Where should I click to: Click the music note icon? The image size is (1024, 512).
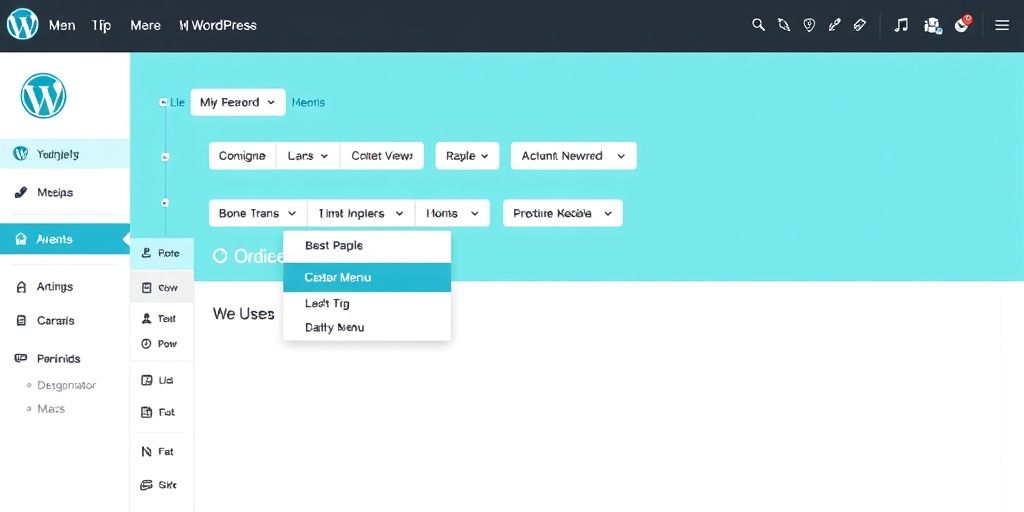[x=901, y=25]
